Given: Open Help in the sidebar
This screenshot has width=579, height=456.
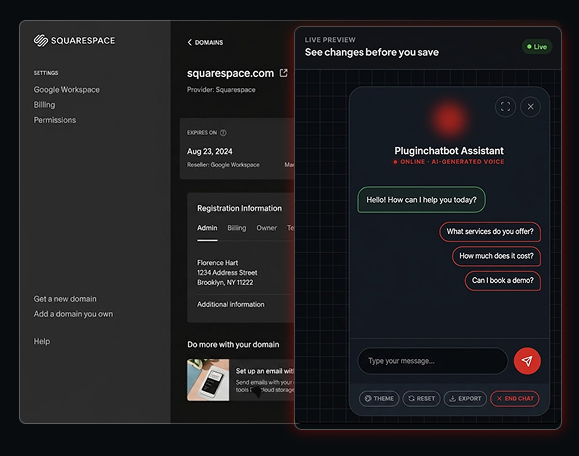Looking at the screenshot, I should (42, 342).
